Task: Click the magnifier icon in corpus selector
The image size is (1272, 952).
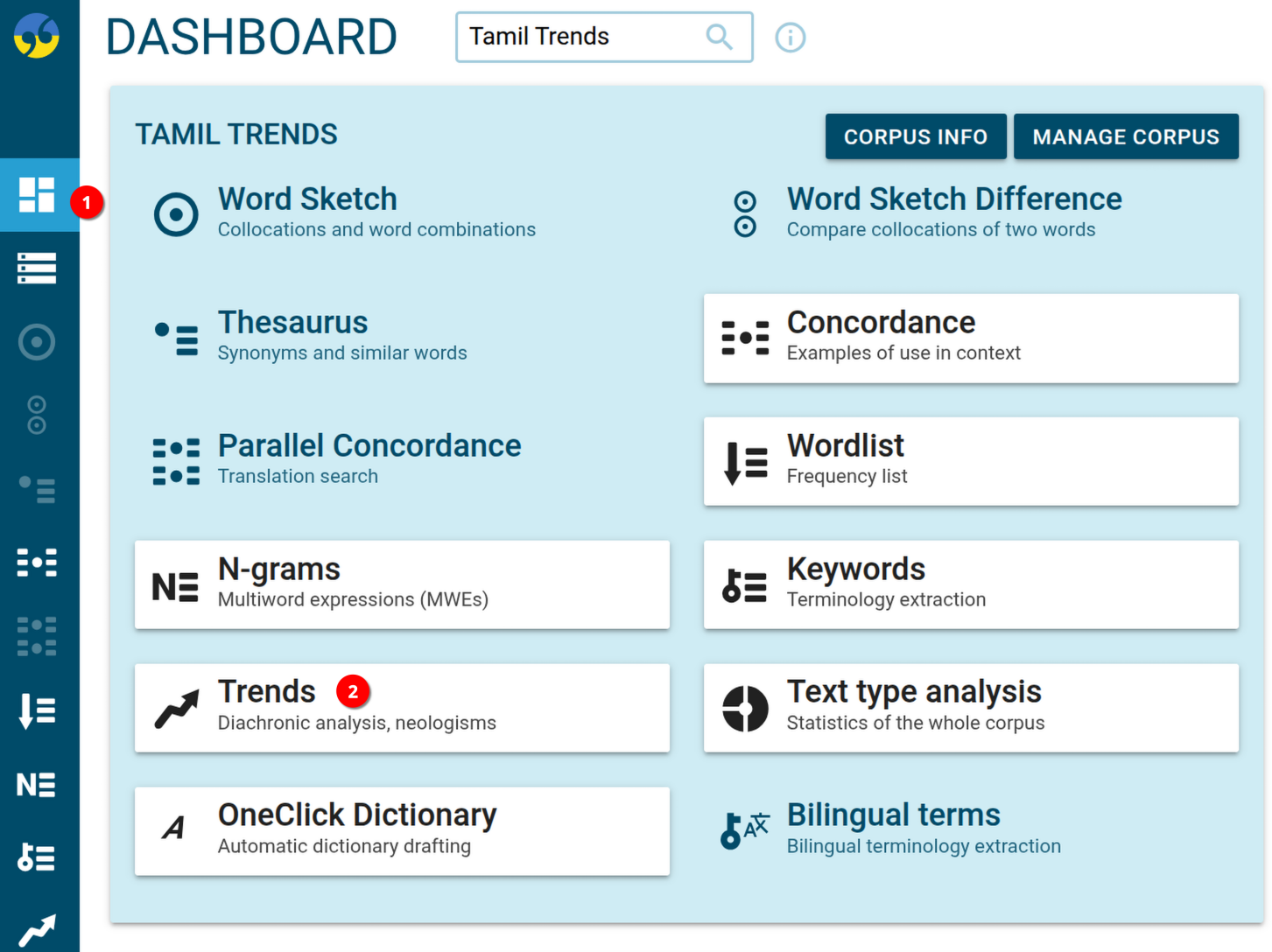Action: 719,37
